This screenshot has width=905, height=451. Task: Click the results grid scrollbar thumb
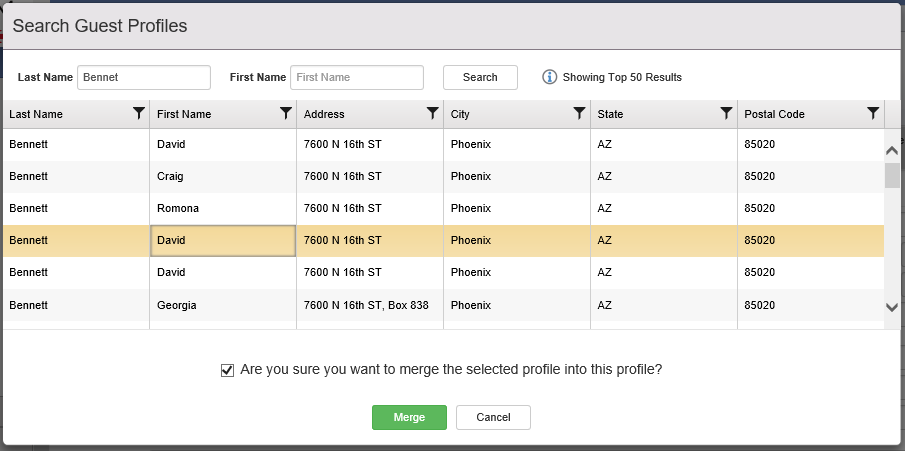coord(892,175)
